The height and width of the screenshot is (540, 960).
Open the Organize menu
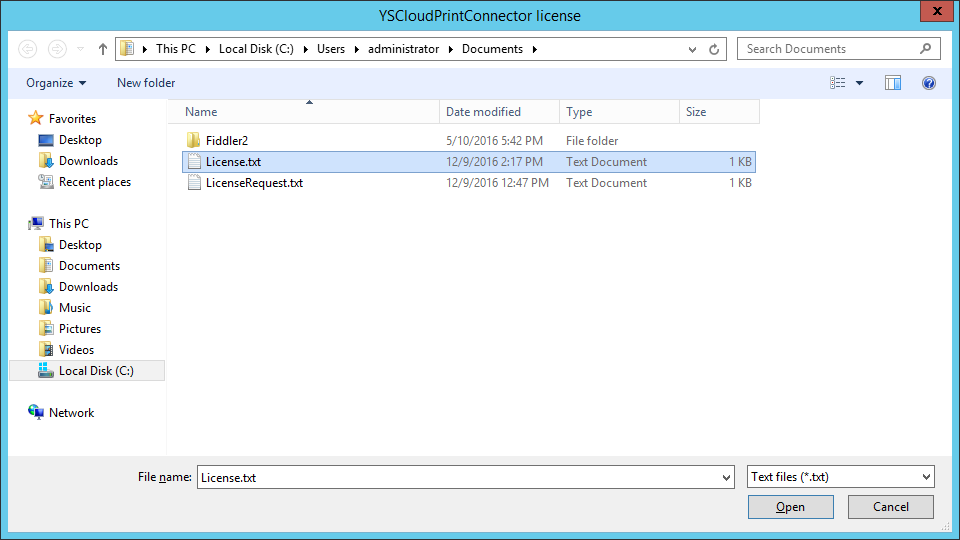click(56, 83)
